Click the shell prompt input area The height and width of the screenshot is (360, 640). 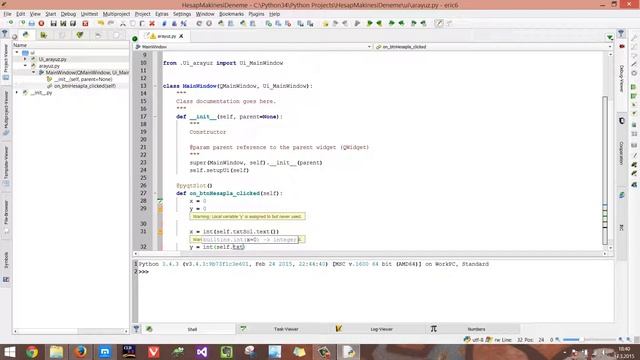tap(376, 272)
